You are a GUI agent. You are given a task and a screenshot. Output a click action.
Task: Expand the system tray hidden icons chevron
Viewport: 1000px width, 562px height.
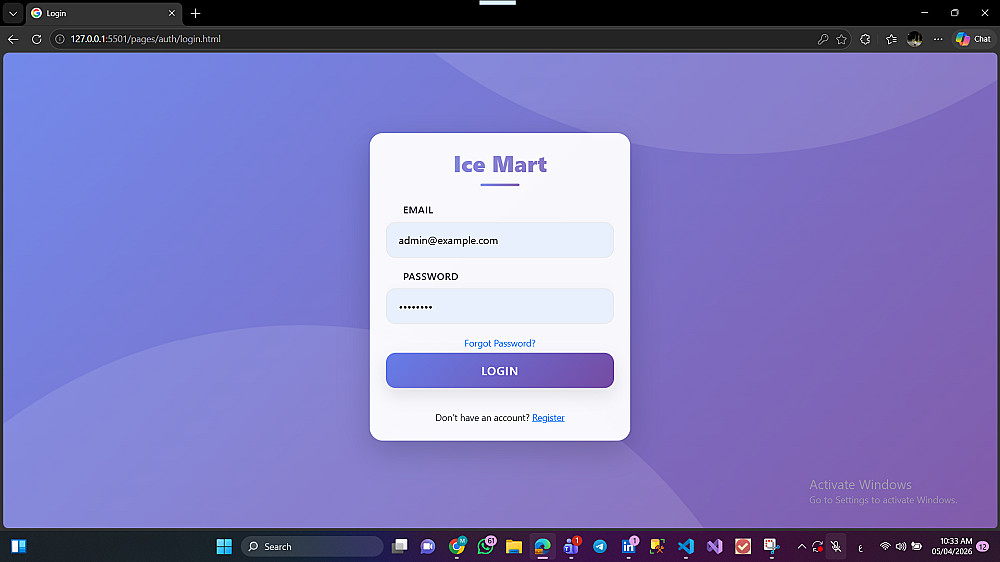tap(802, 547)
